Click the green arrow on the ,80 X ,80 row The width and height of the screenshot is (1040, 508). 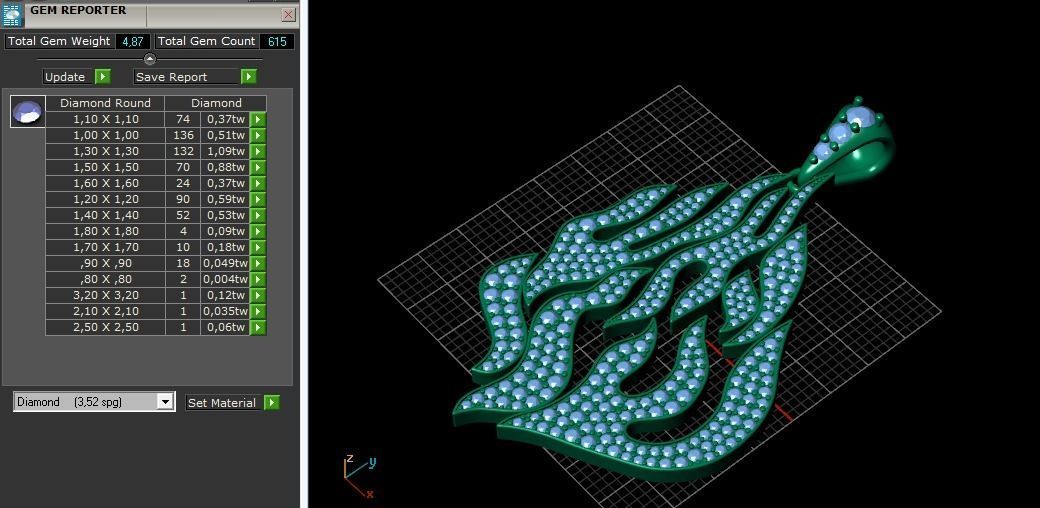coord(258,279)
